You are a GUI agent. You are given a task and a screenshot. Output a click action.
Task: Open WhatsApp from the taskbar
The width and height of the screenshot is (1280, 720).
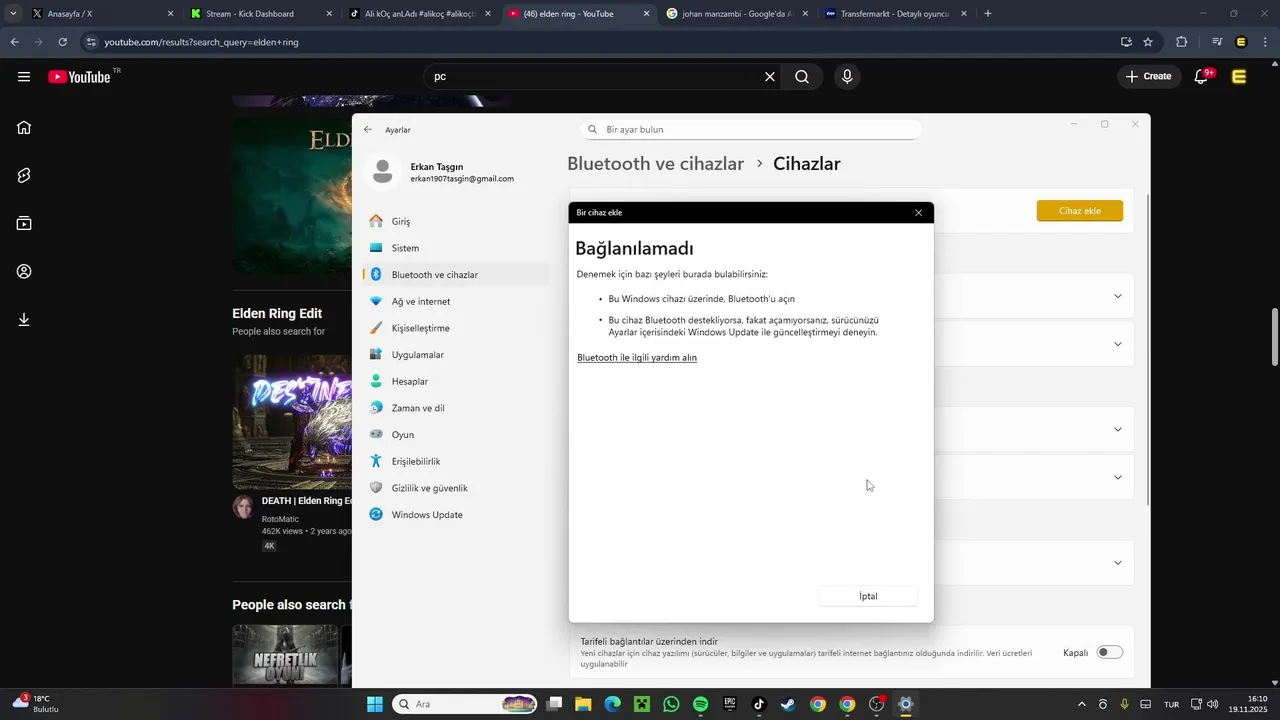tap(671, 704)
